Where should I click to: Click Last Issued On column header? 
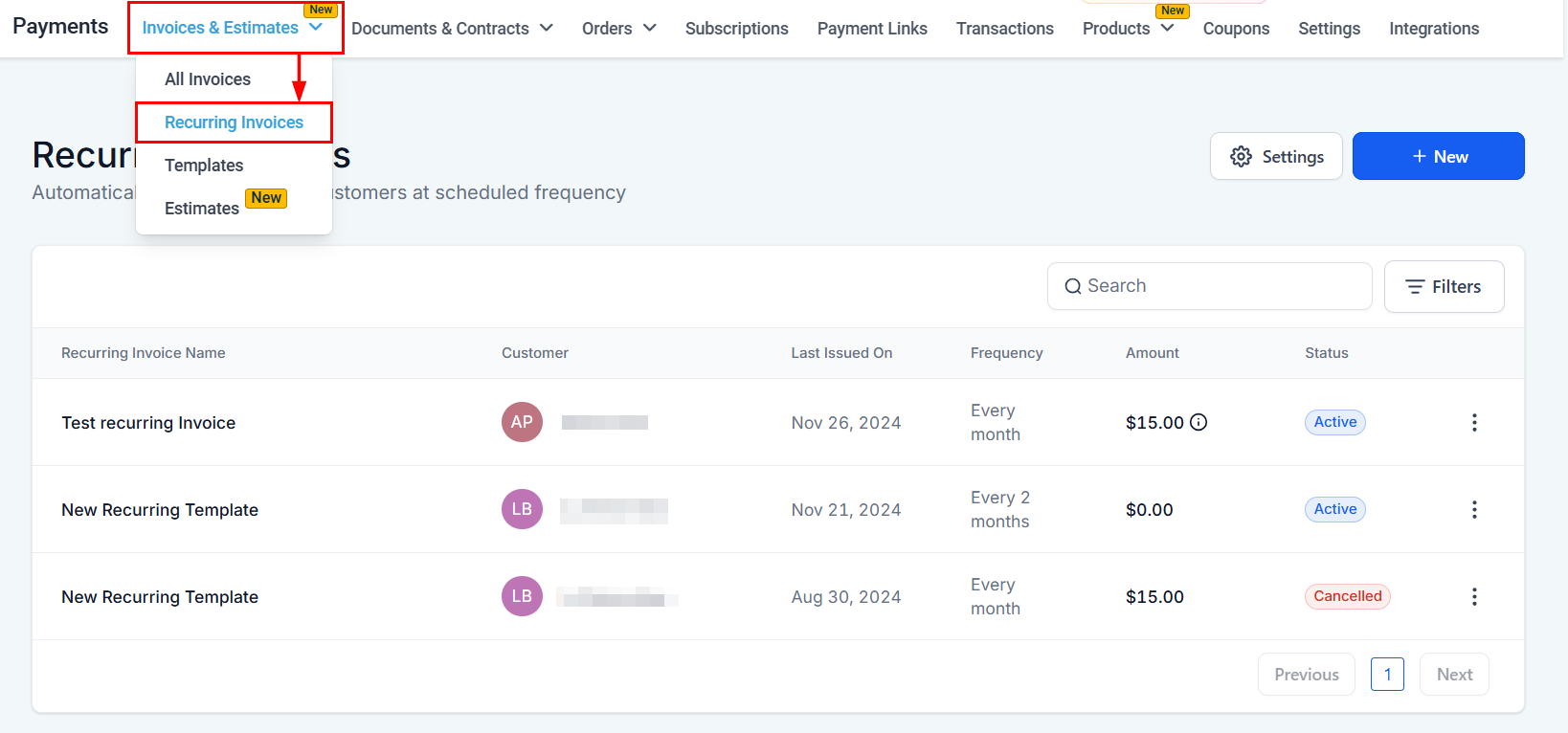point(841,353)
